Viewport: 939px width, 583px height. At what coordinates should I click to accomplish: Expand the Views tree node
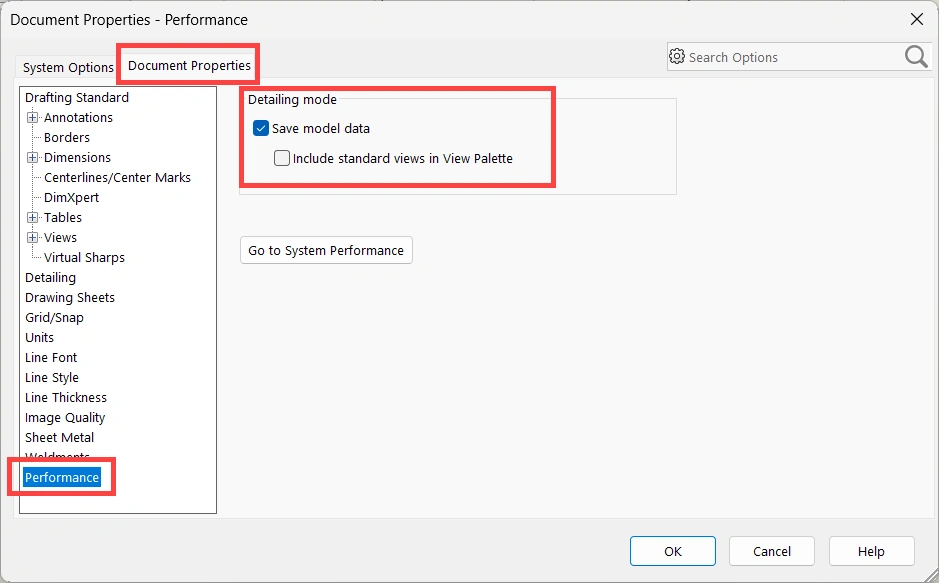[x=33, y=238]
